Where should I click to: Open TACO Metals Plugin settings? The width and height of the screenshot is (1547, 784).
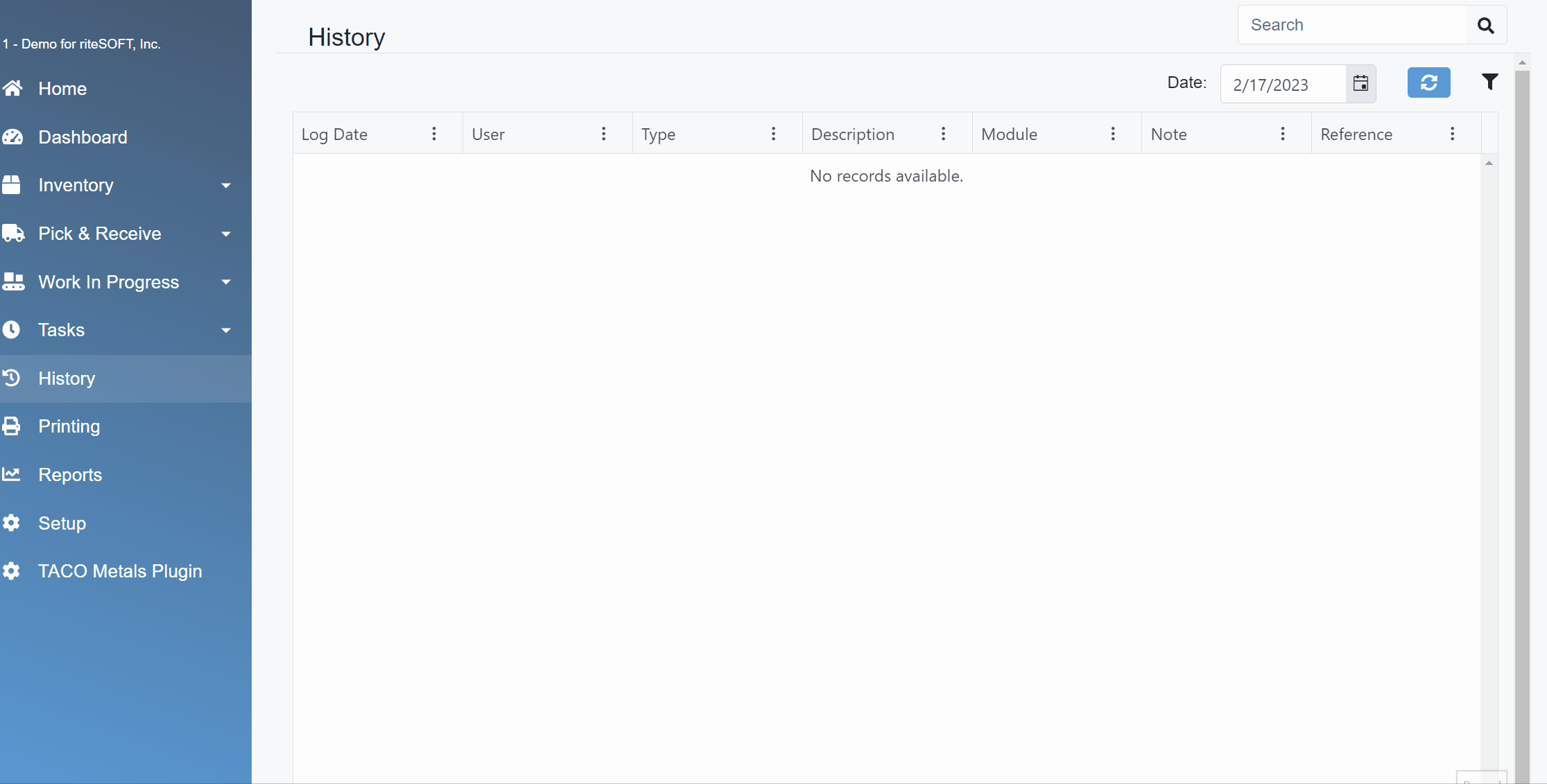tap(120, 571)
